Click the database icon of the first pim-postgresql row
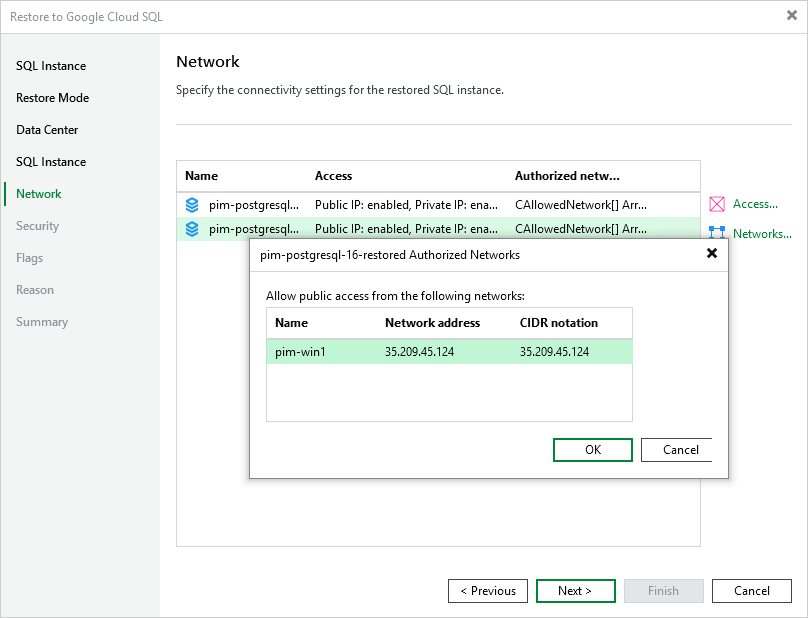The width and height of the screenshot is (808, 618). click(192, 205)
